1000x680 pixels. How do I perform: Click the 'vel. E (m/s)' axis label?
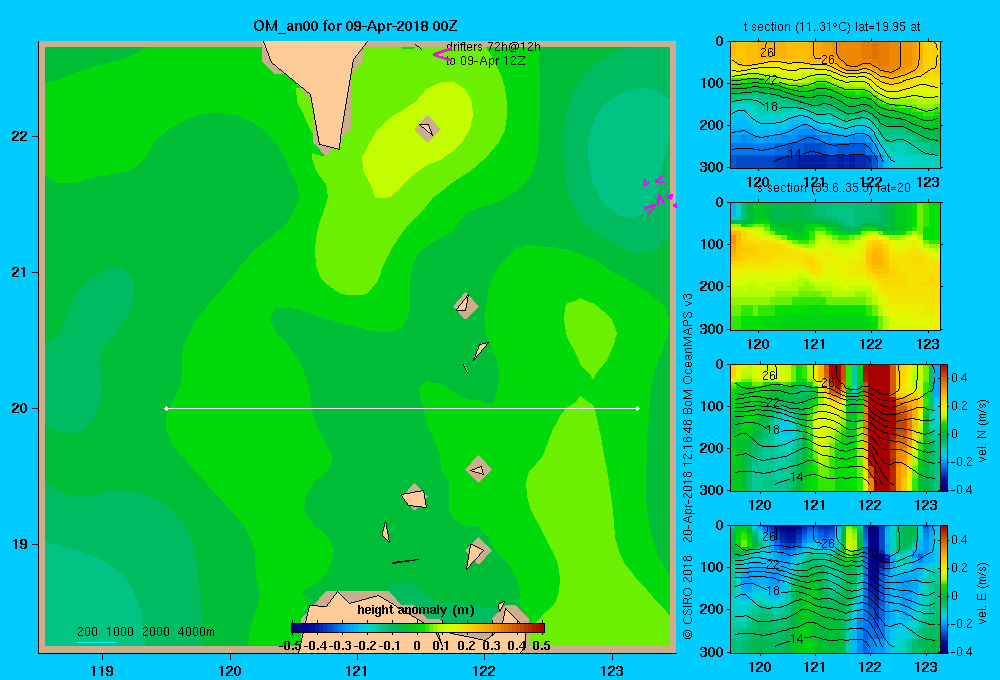[x=983, y=592]
